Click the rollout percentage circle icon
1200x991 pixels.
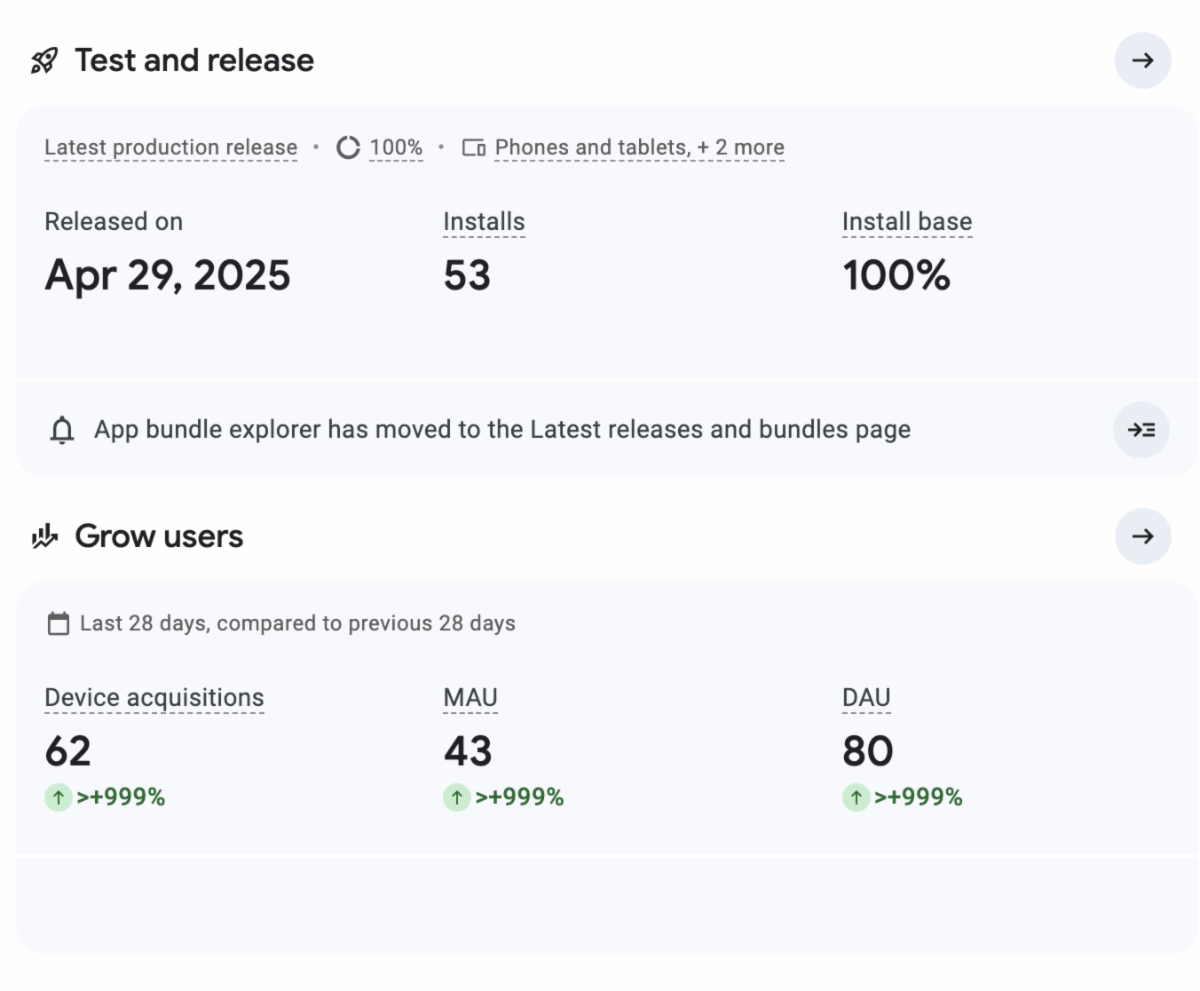pos(348,148)
